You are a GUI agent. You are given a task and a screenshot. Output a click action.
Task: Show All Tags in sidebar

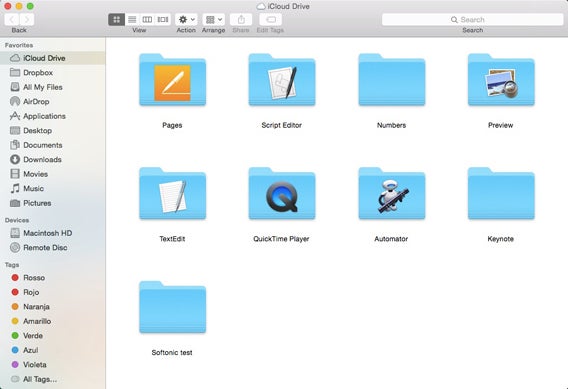tap(53, 379)
